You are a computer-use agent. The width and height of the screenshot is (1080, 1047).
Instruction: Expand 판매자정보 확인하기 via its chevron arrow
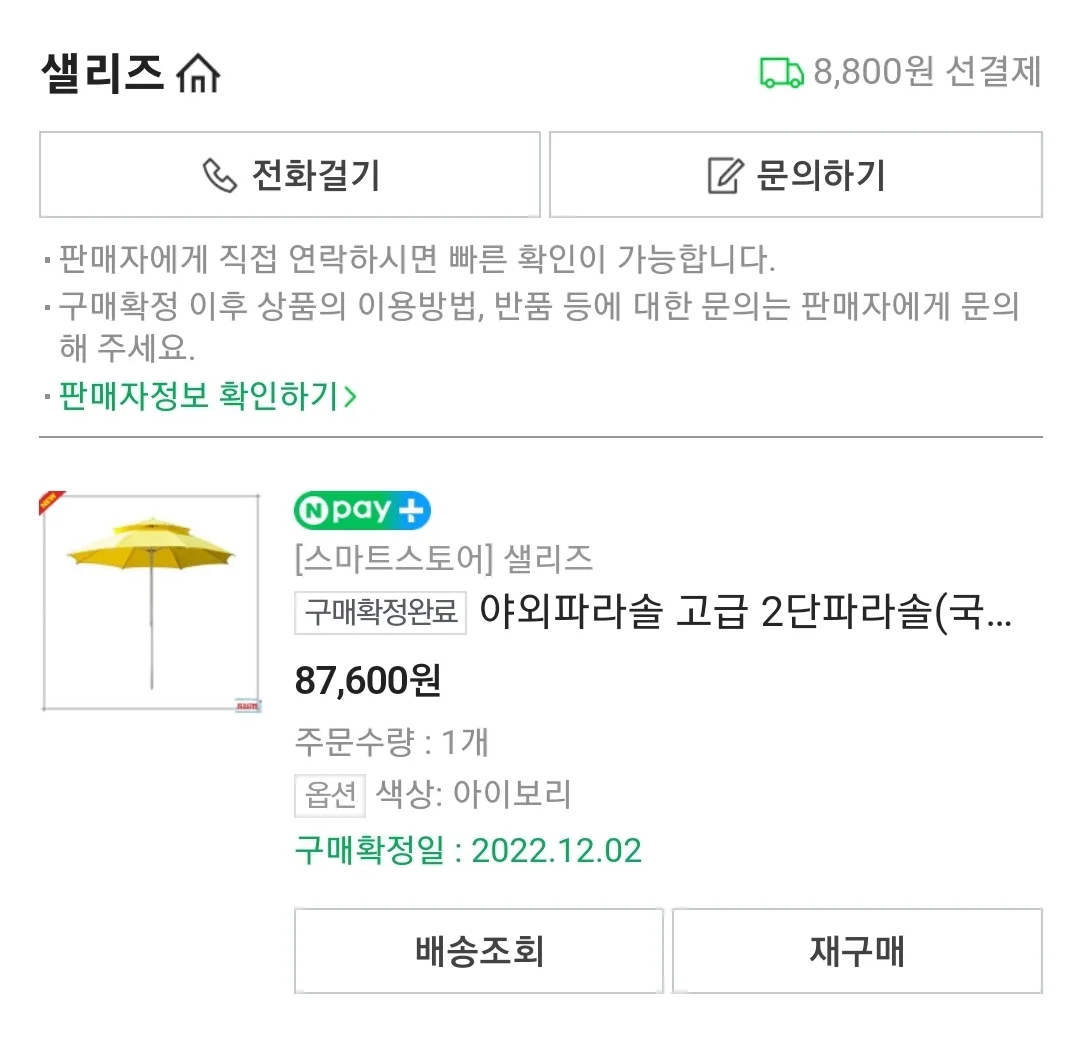click(351, 396)
